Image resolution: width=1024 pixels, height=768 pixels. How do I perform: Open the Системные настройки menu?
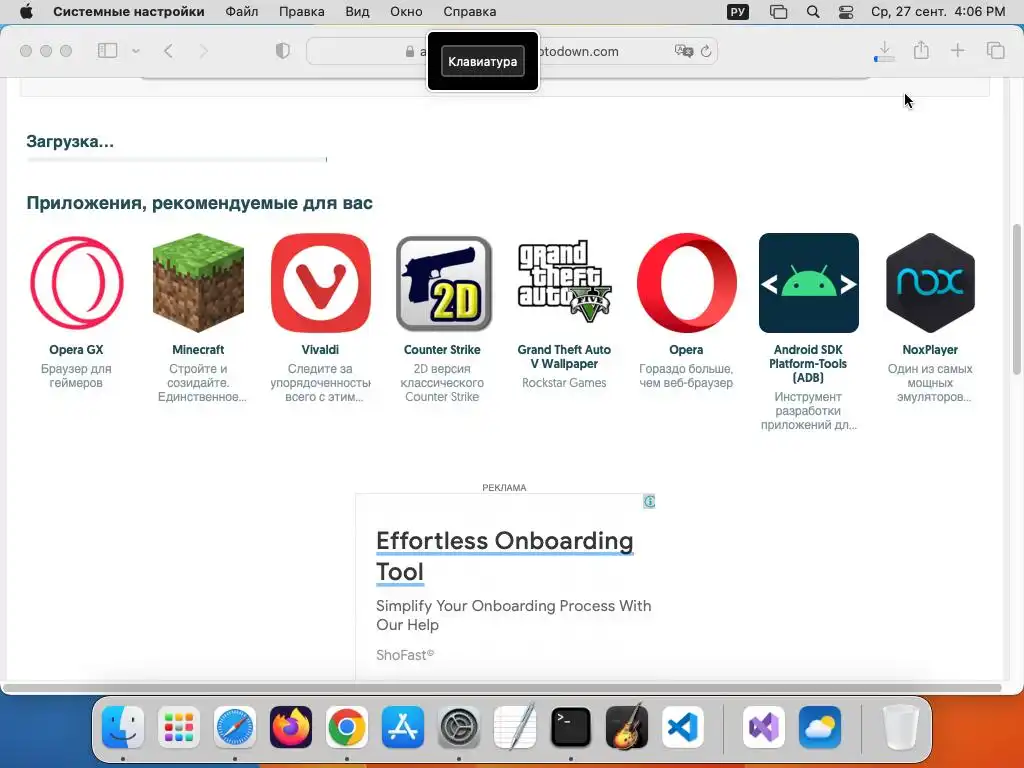[129, 12]
